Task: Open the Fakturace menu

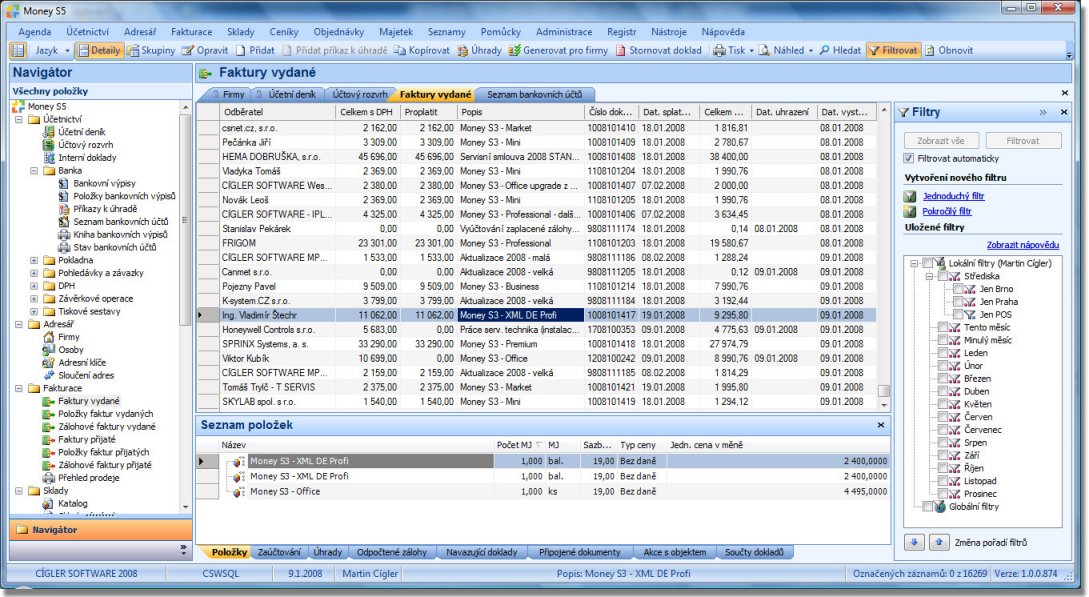Action: pos(192,31)
